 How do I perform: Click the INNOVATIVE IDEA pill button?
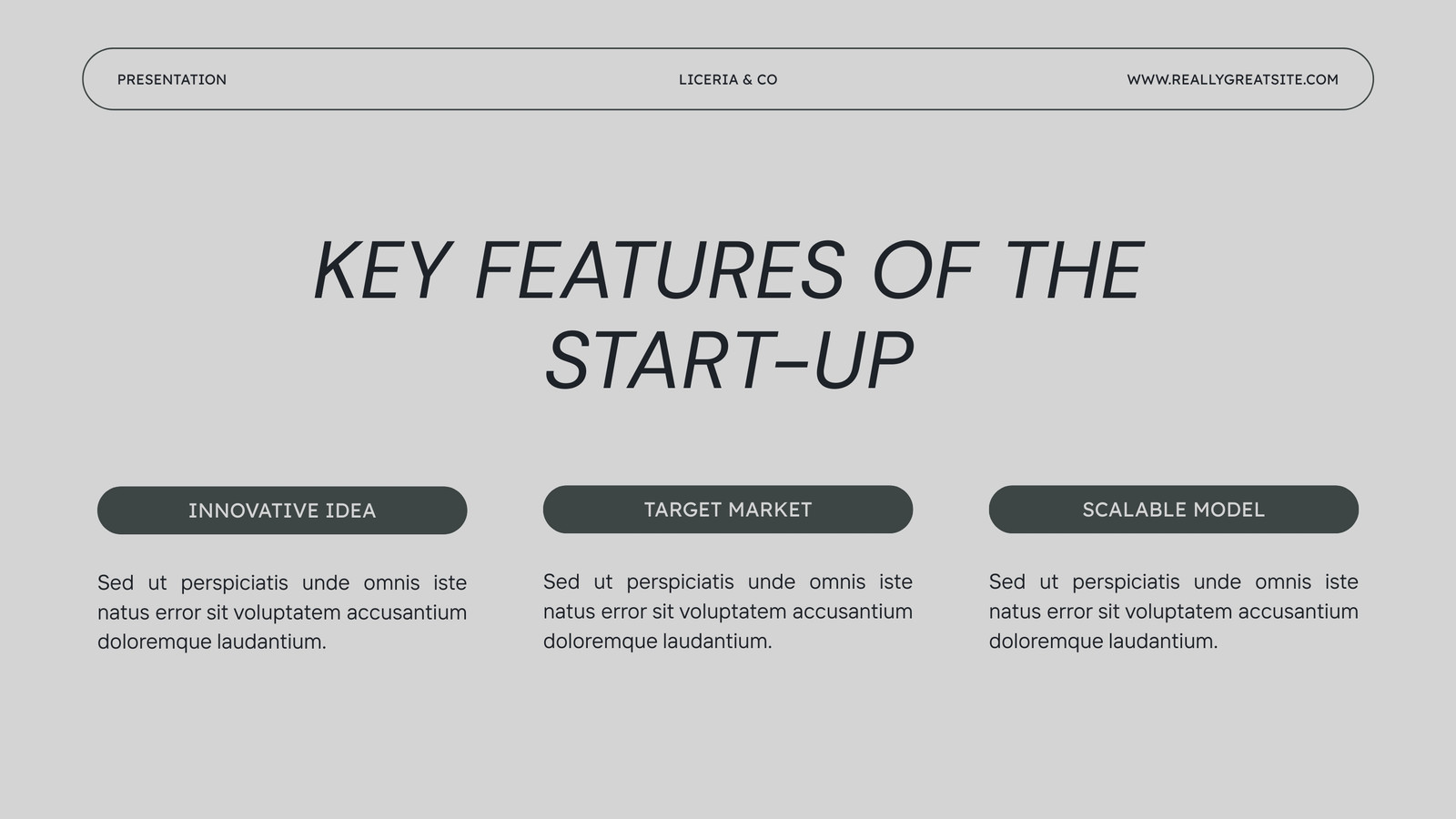[282, 511]
